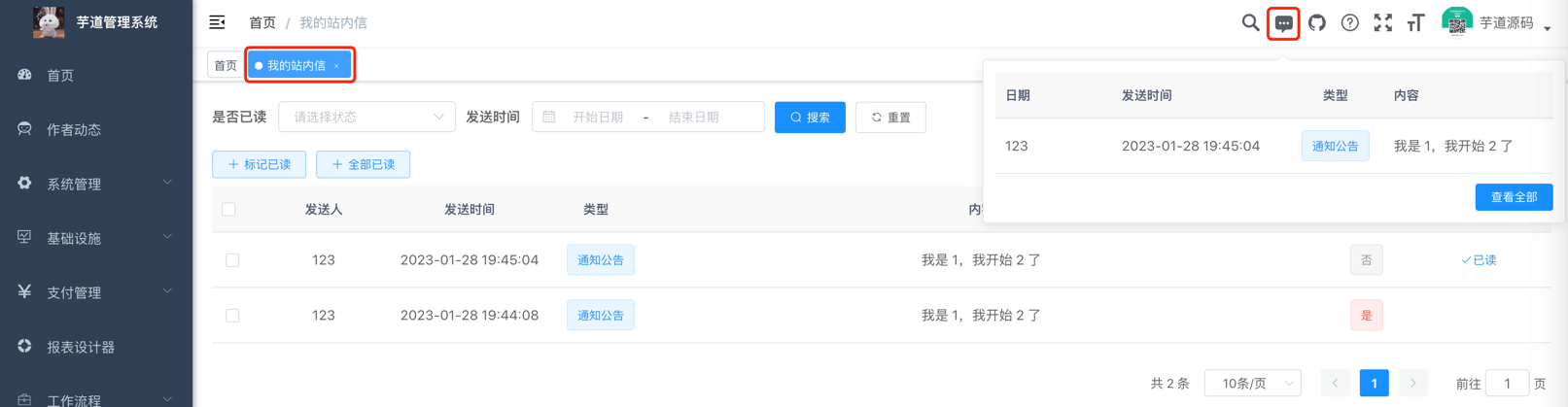The height and width of the screenshot is (407, 1568).
Task: Open the GitHub source icon
Action: [x=1316, y=22]
